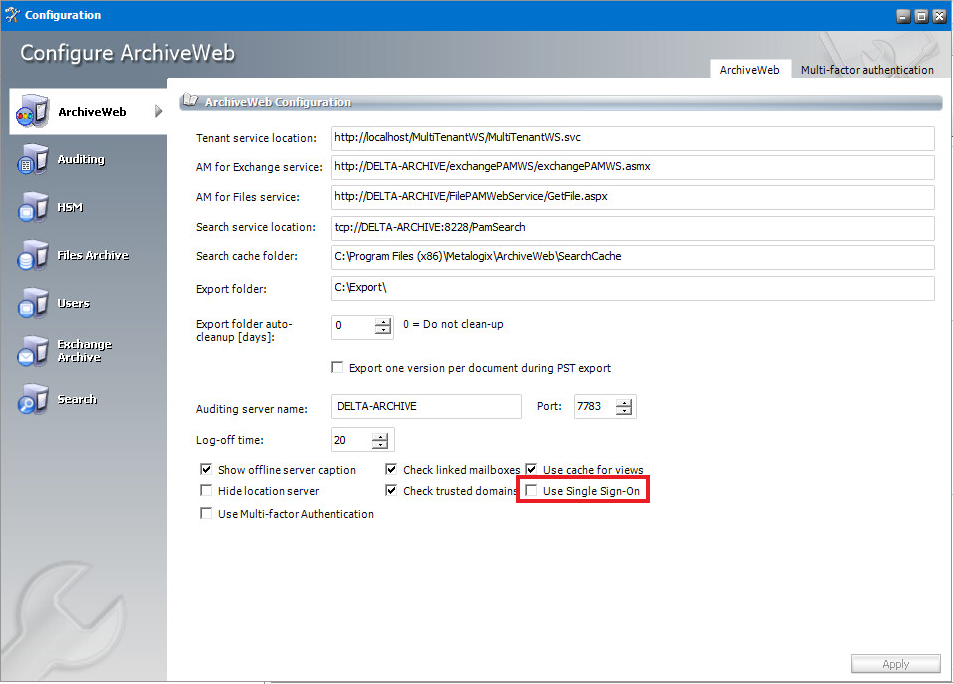Open the Auditing sidebar icon

click(32, 159)
